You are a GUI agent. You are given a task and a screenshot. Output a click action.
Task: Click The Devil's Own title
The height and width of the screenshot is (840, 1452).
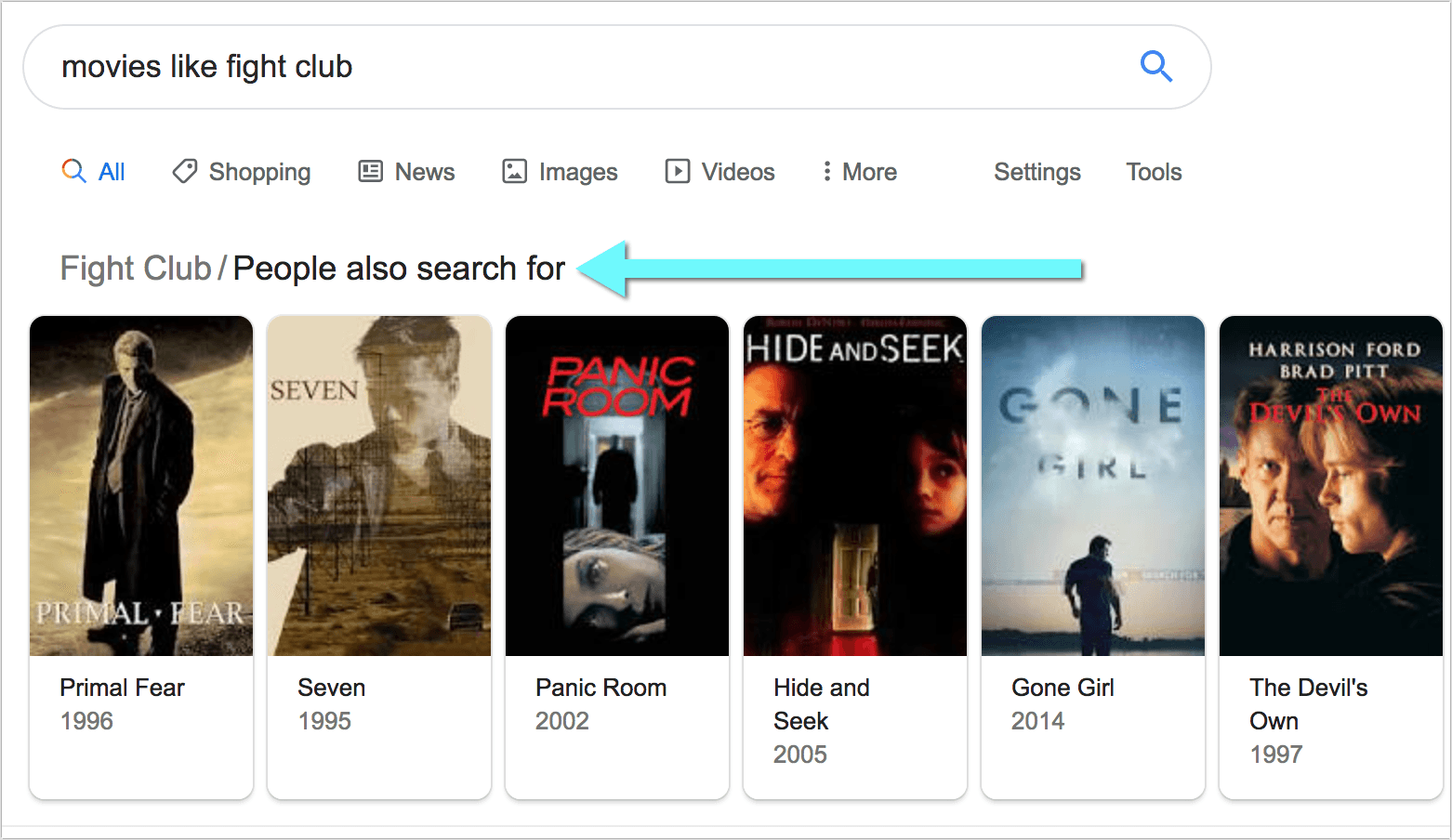click(x=1309, y=704)
